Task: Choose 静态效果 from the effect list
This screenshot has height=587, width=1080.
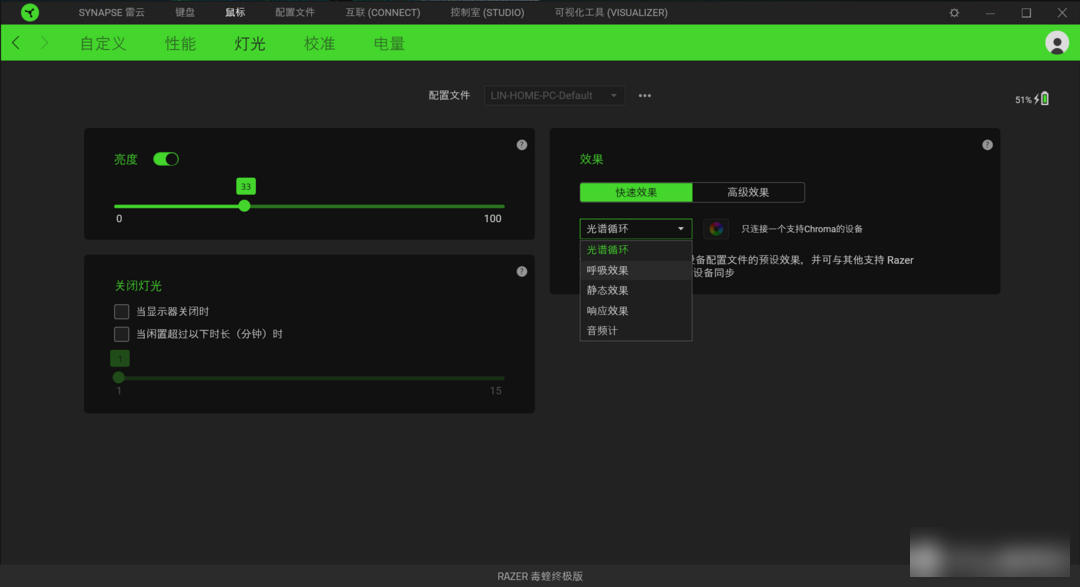Action: pos(636,290)
